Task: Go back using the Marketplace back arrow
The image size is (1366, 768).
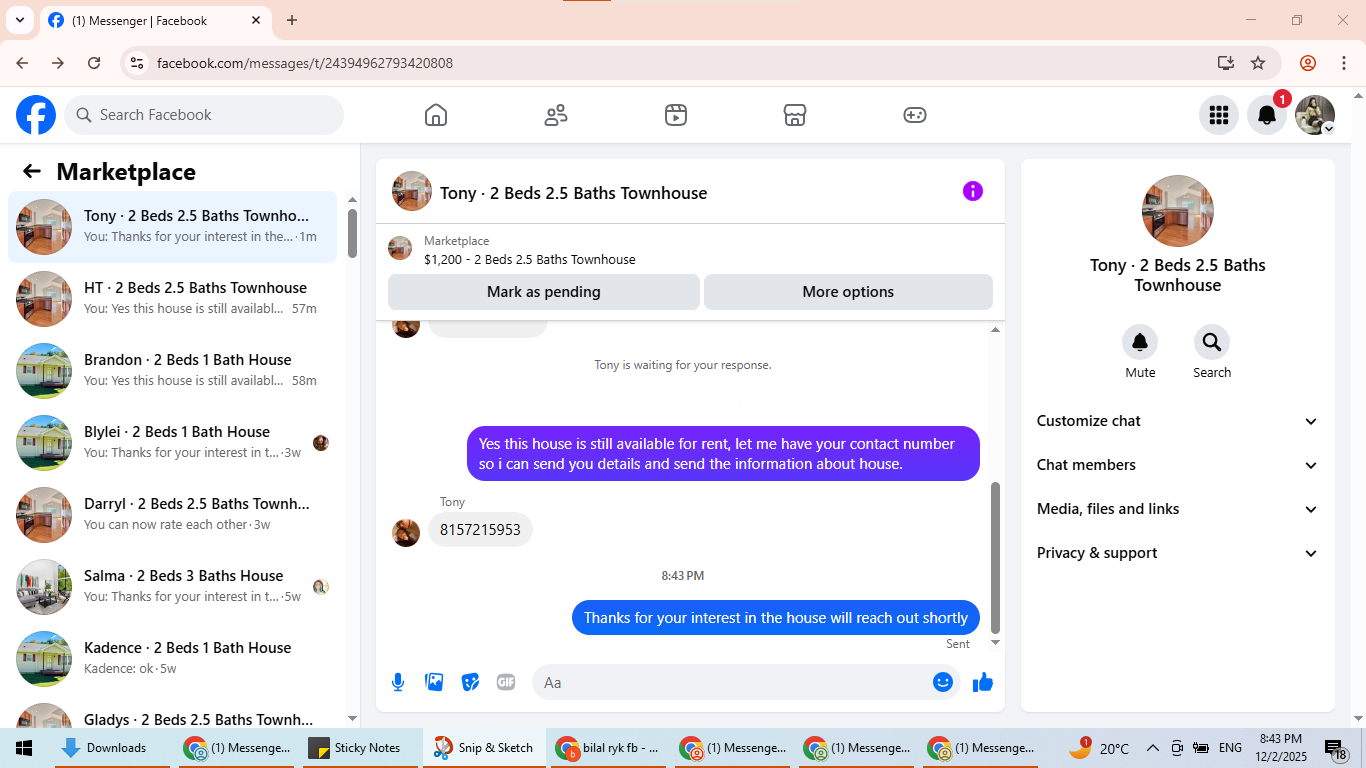Action: pyautogui.click(x=32, y=171)
